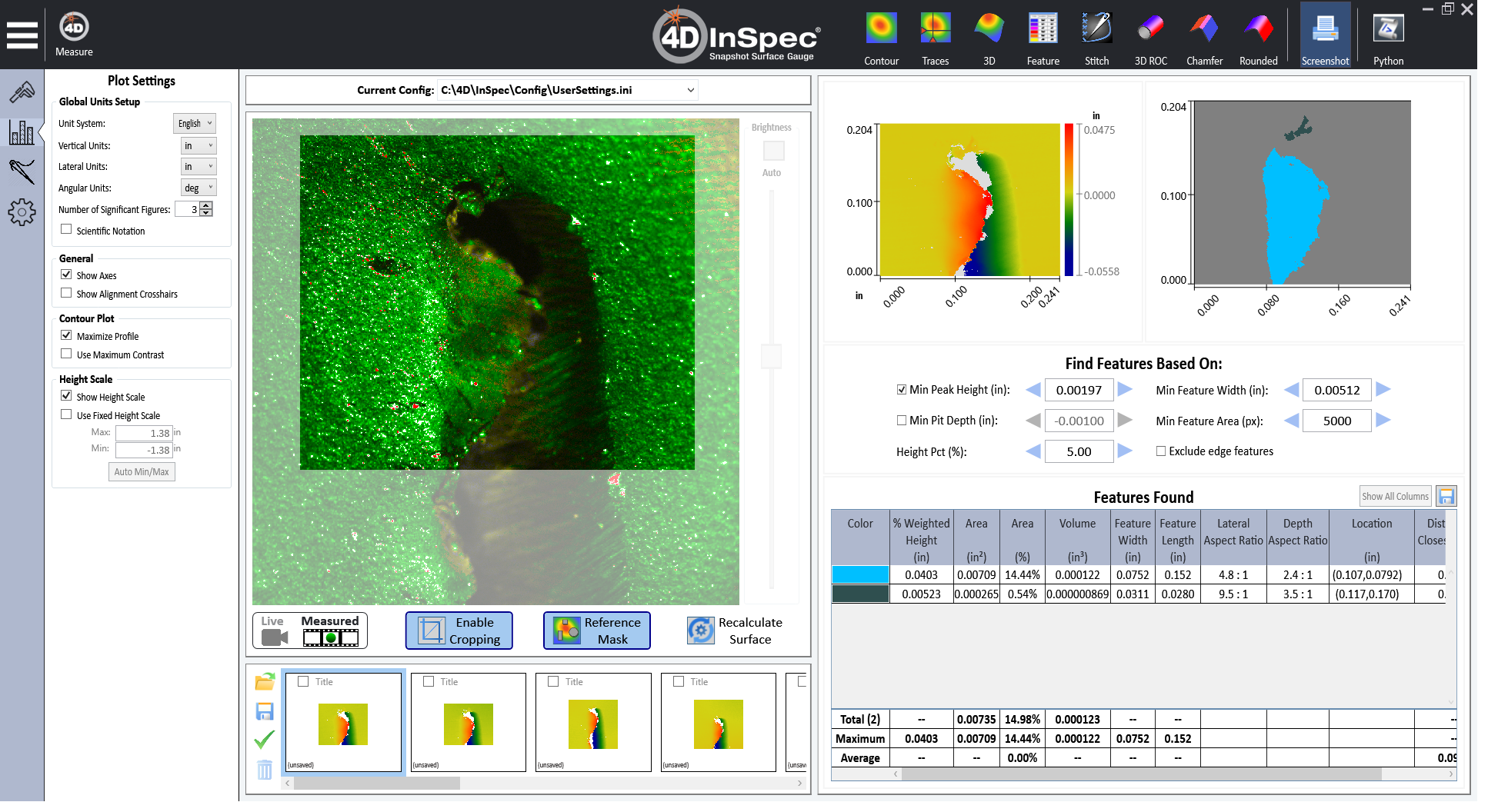
Task: Click the hamburger menu icon
Action: pyautogui.click(x=22, y=35)
